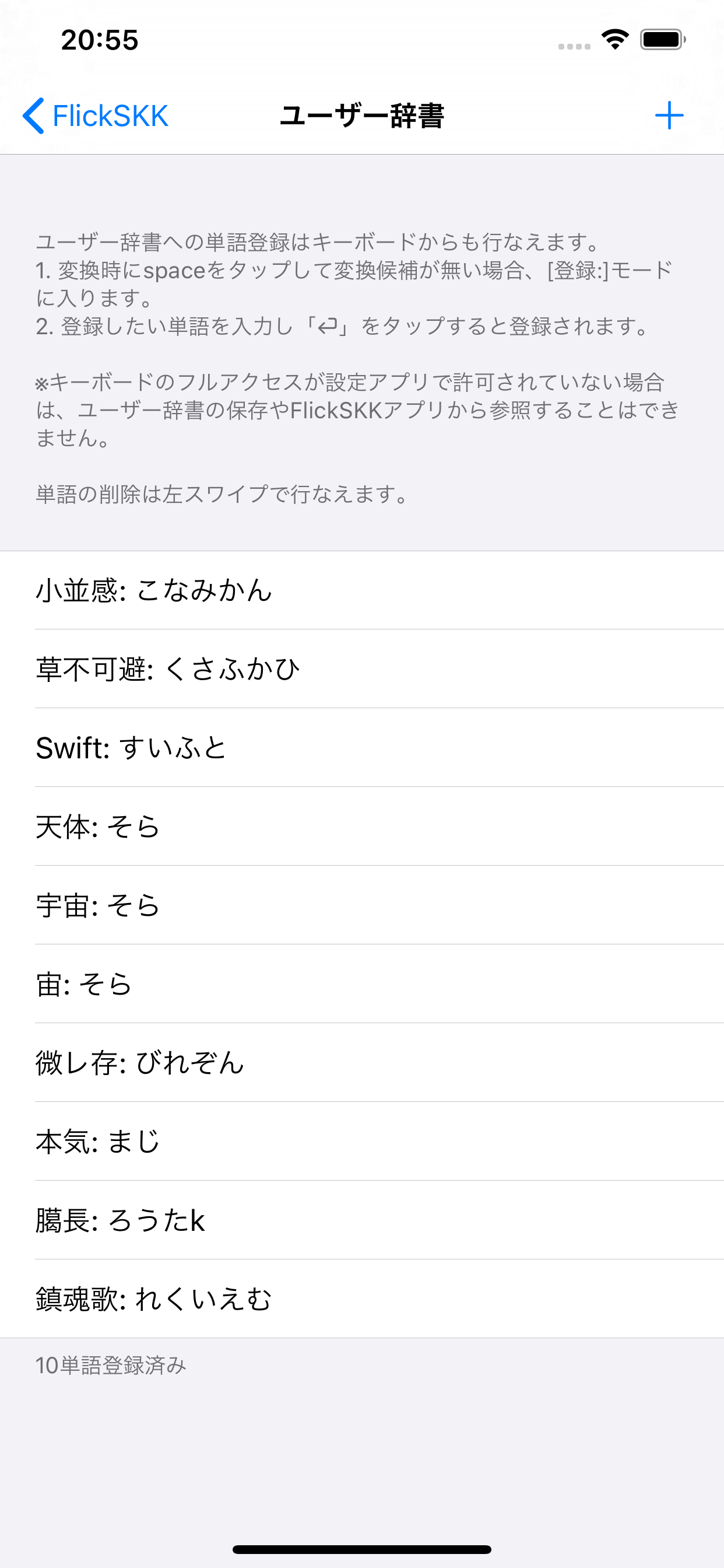Tap the Wi-Fi status icon
The height and width of the screenshot is (1568, 724).
614,40
